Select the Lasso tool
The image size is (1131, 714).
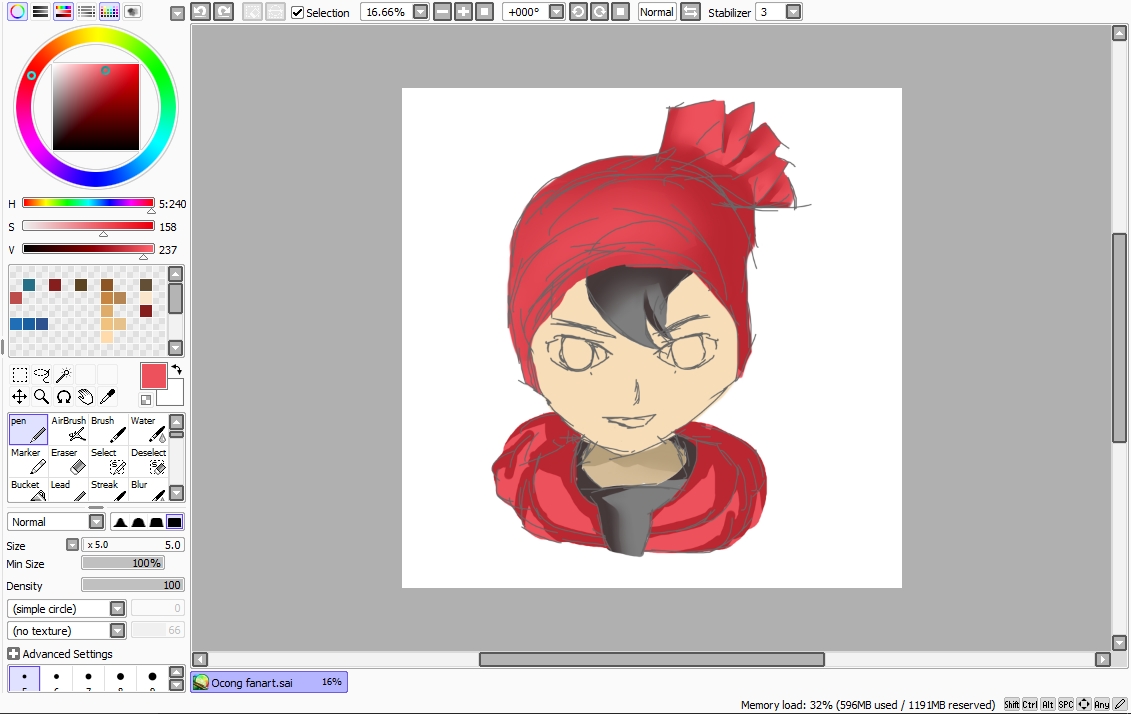[40, 373]
